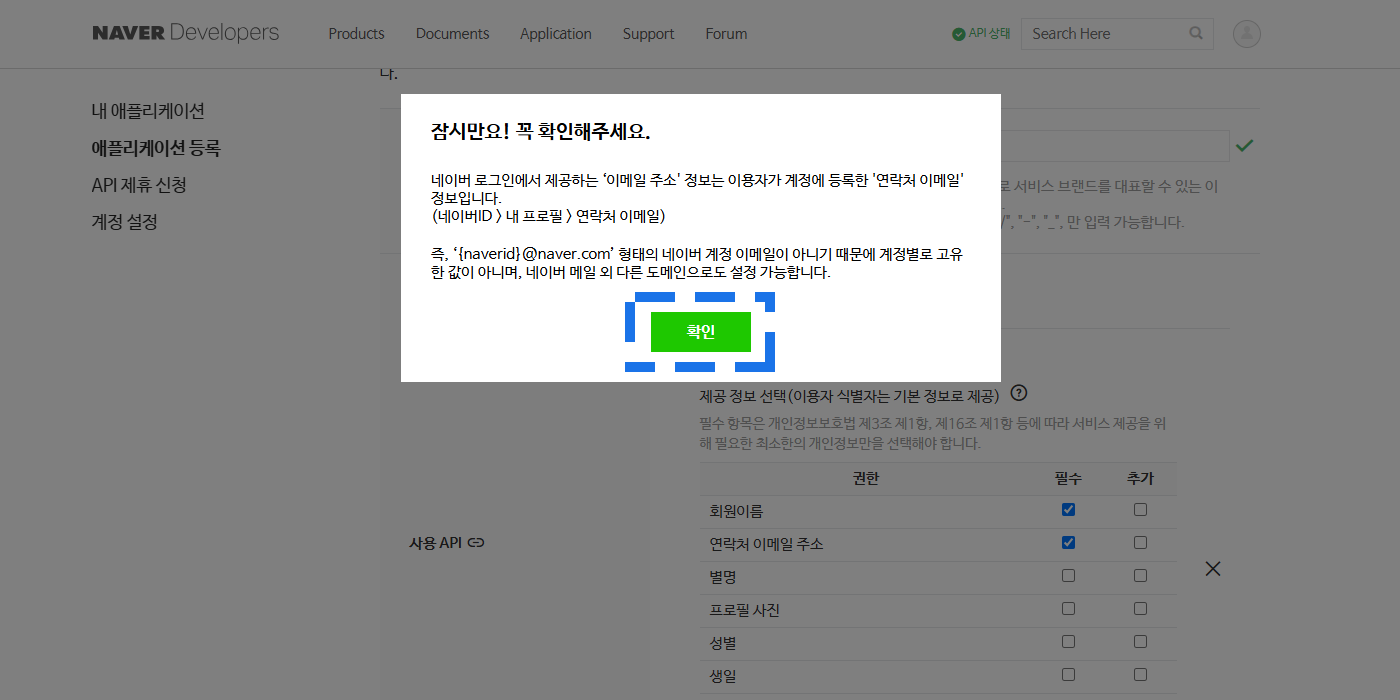
Task: Click the 추가 column header
Action: 1140,479
